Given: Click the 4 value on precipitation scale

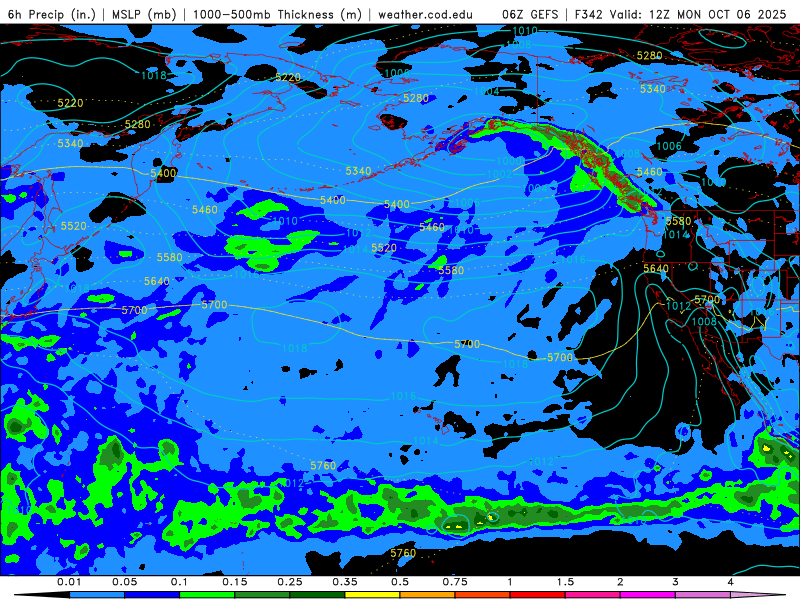Looking at the screenshot, I should pos(731,582).
